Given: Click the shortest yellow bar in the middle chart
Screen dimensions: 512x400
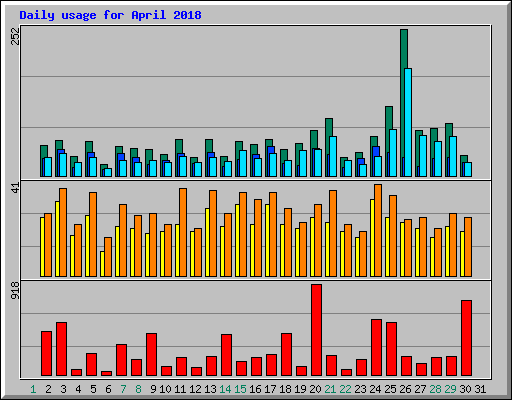Looking at the screenshot, I should (102, 264).
